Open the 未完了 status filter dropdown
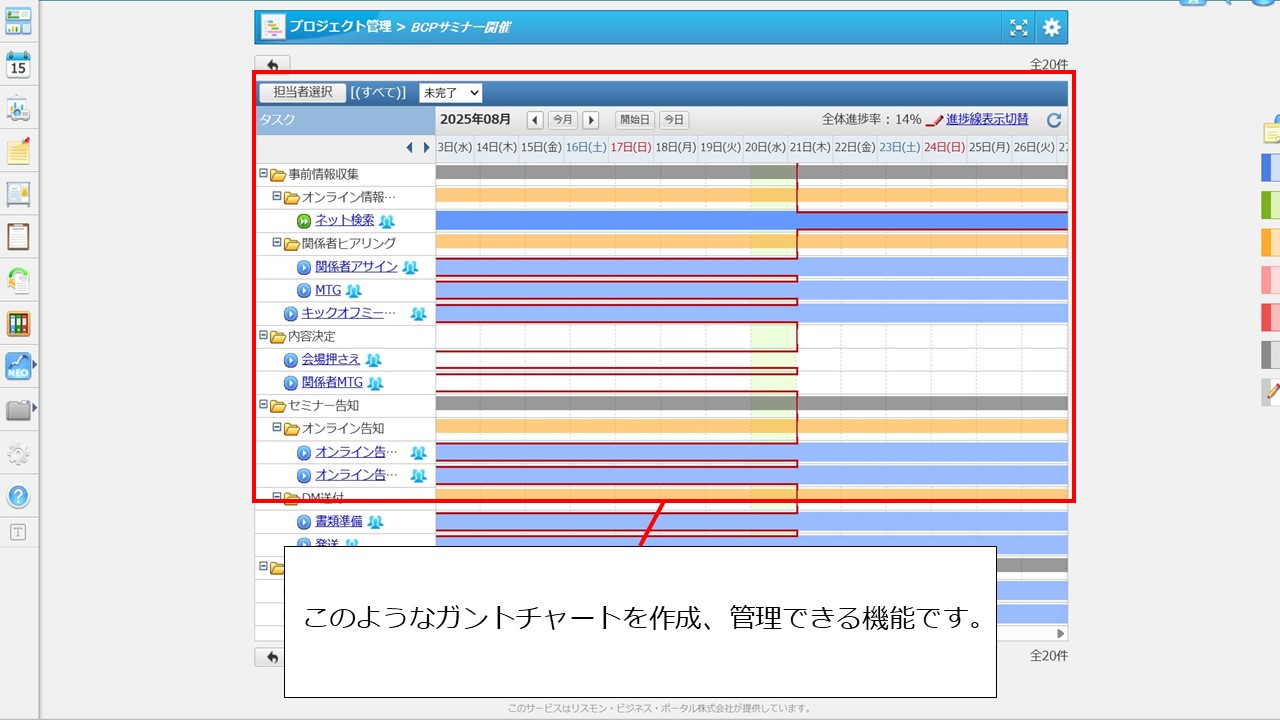 click(450, 92)
